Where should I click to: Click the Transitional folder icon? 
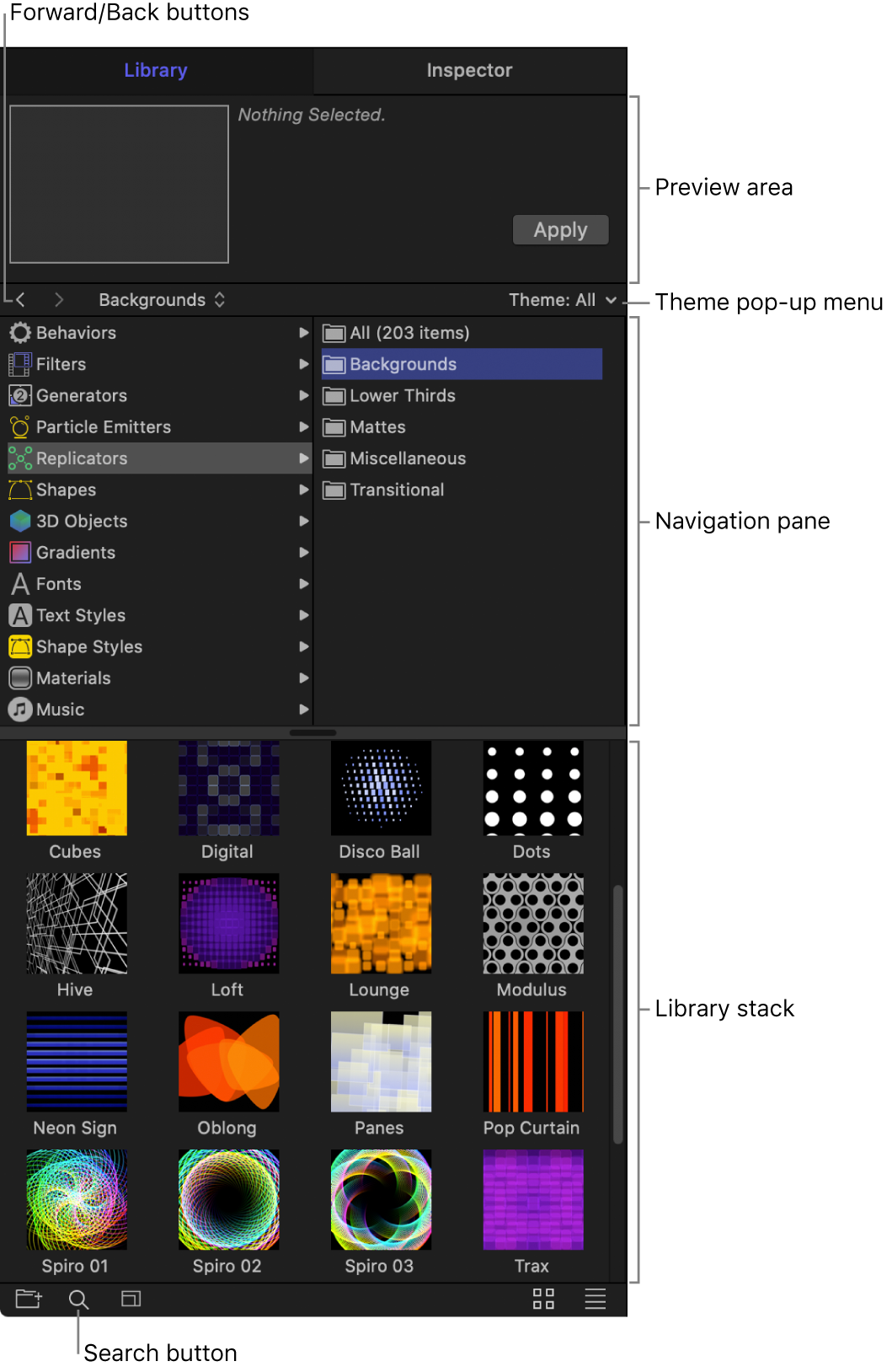click(334, 490)
